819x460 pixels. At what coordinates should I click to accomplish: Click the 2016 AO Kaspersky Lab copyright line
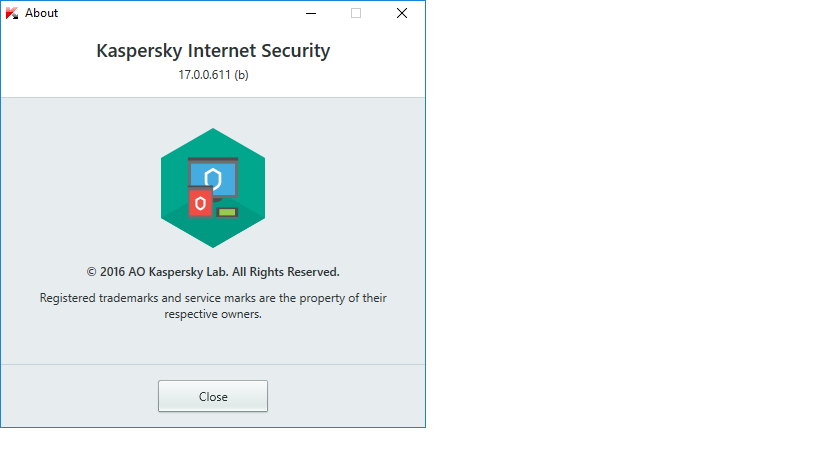click(213, 271)
